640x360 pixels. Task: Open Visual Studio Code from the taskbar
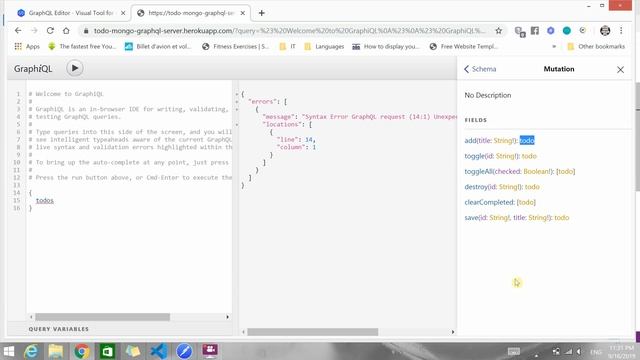coord(158,351)
